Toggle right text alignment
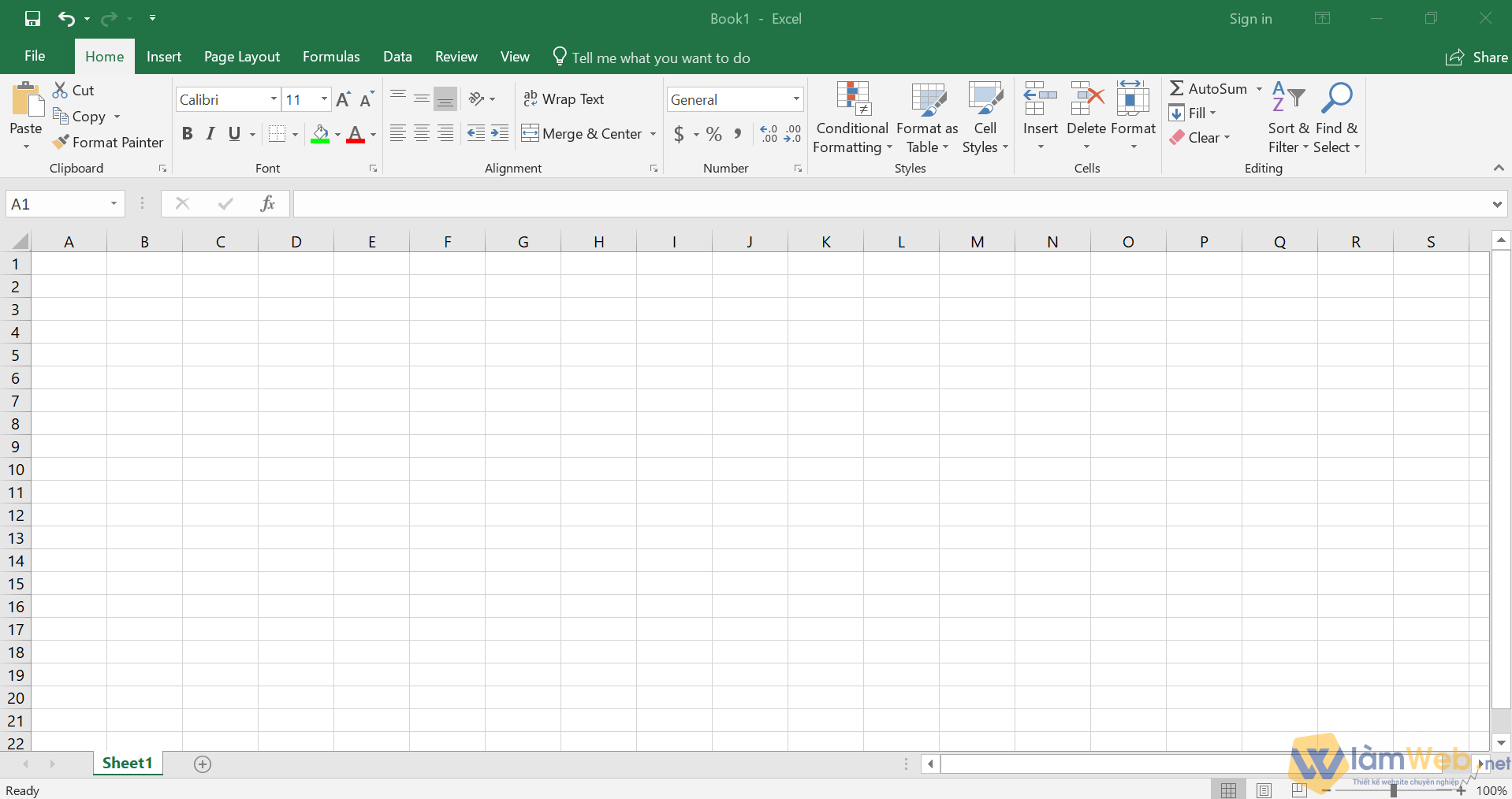This screenshot has height=799, width=1512. [x=445, y=134]
